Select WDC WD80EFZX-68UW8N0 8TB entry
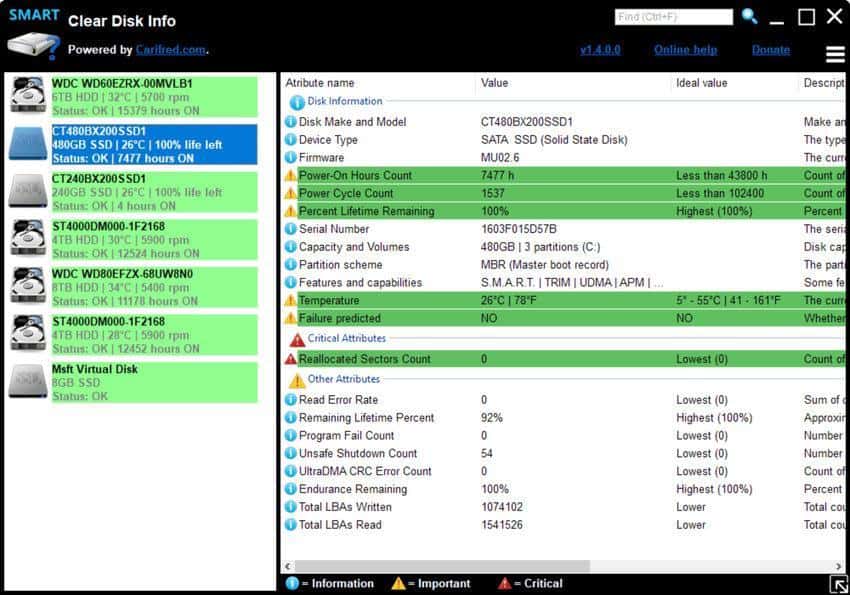This screenshot has height=595, width=850. pyautogui.click(x=154, y=288)
